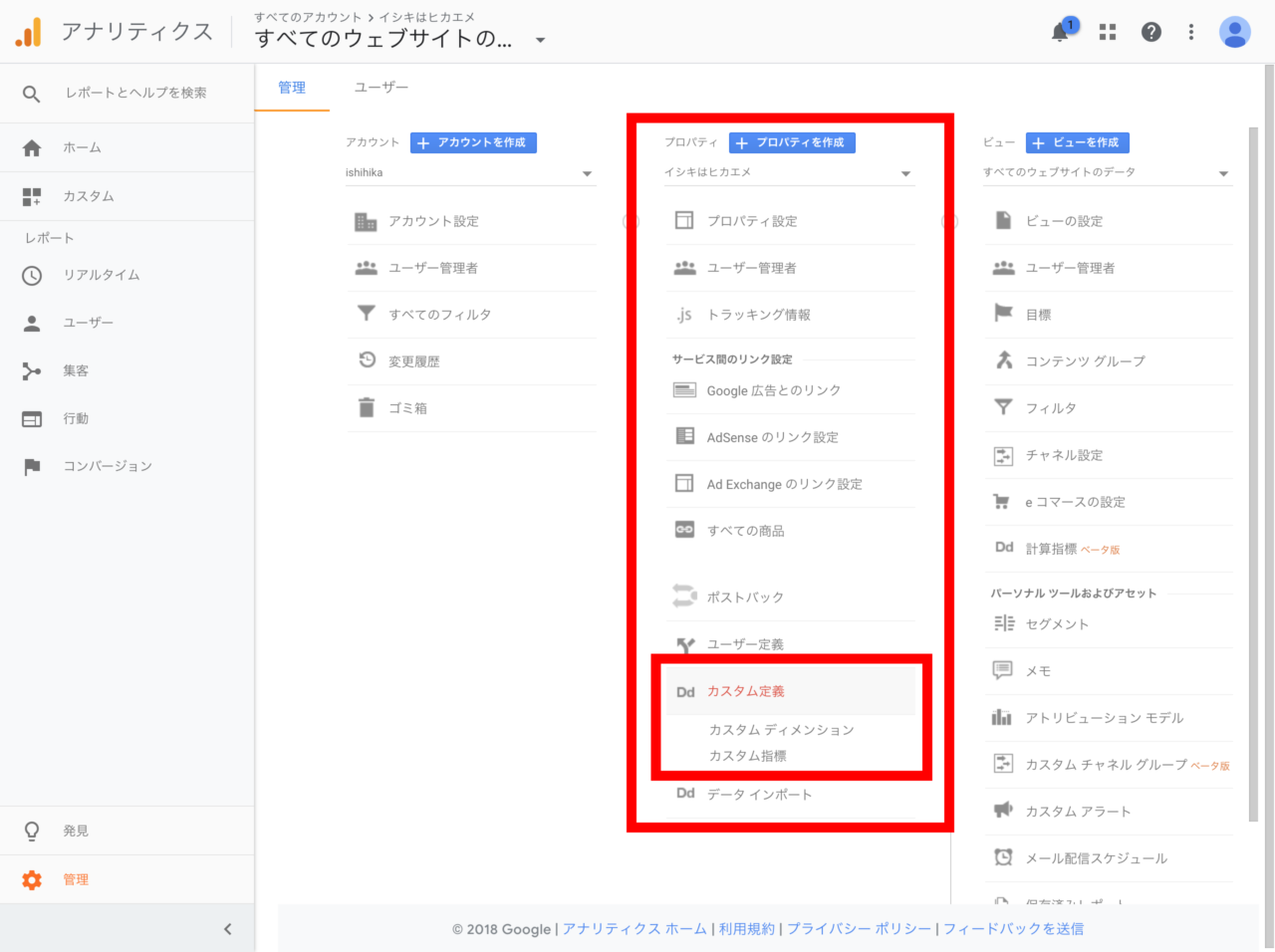Click the ホーム home icon
This screenshot has width=1275, height=952.
click(x=32, y=148)
